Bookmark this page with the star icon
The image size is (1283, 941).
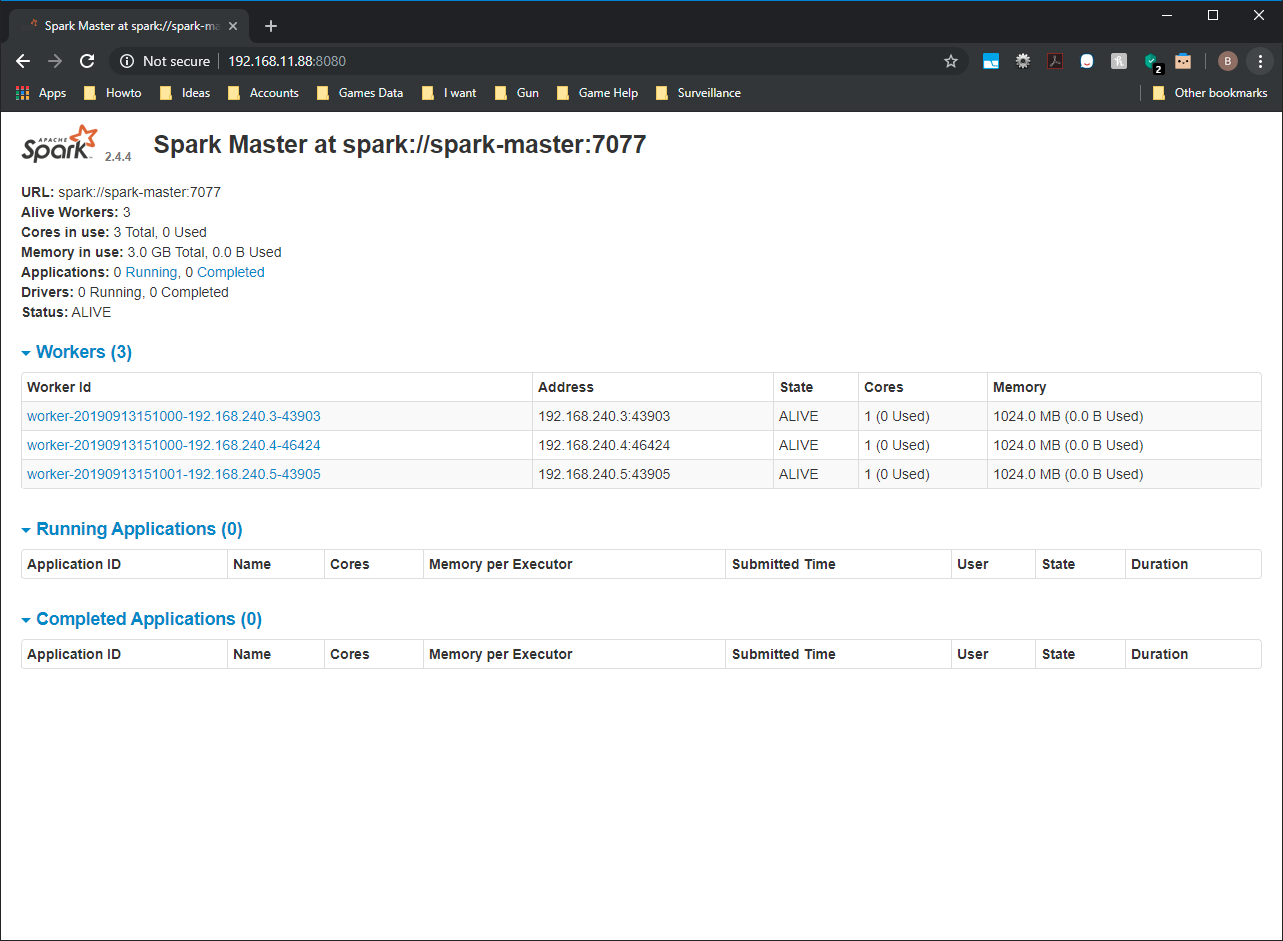(x=951, y=61)
